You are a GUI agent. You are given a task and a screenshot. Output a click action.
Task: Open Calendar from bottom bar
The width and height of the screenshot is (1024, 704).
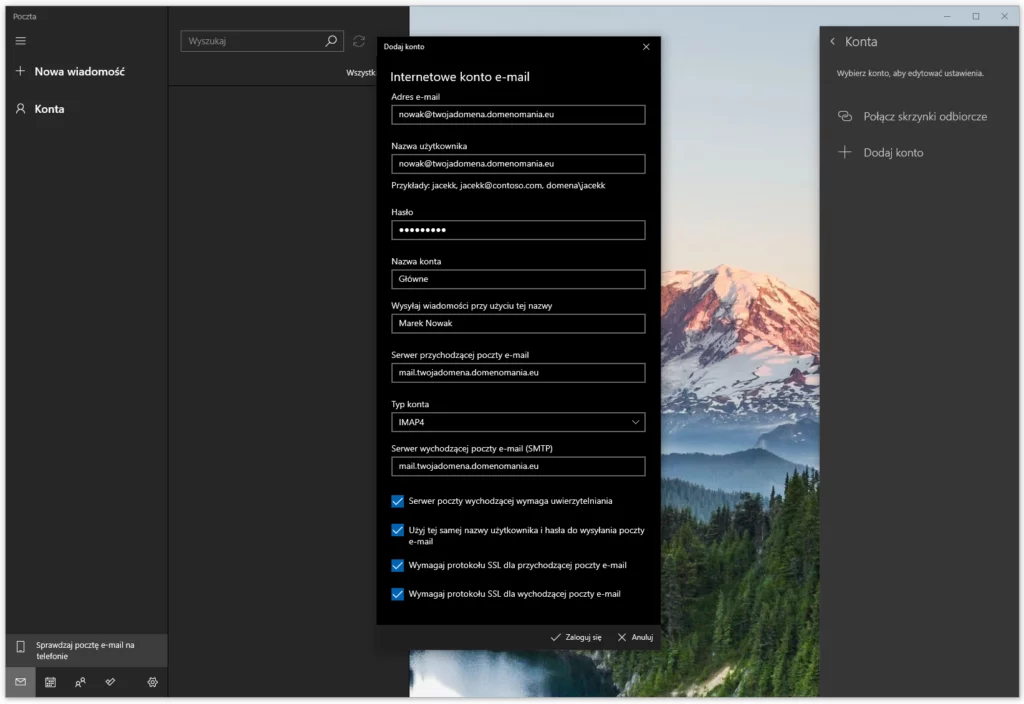pos(50,682)
